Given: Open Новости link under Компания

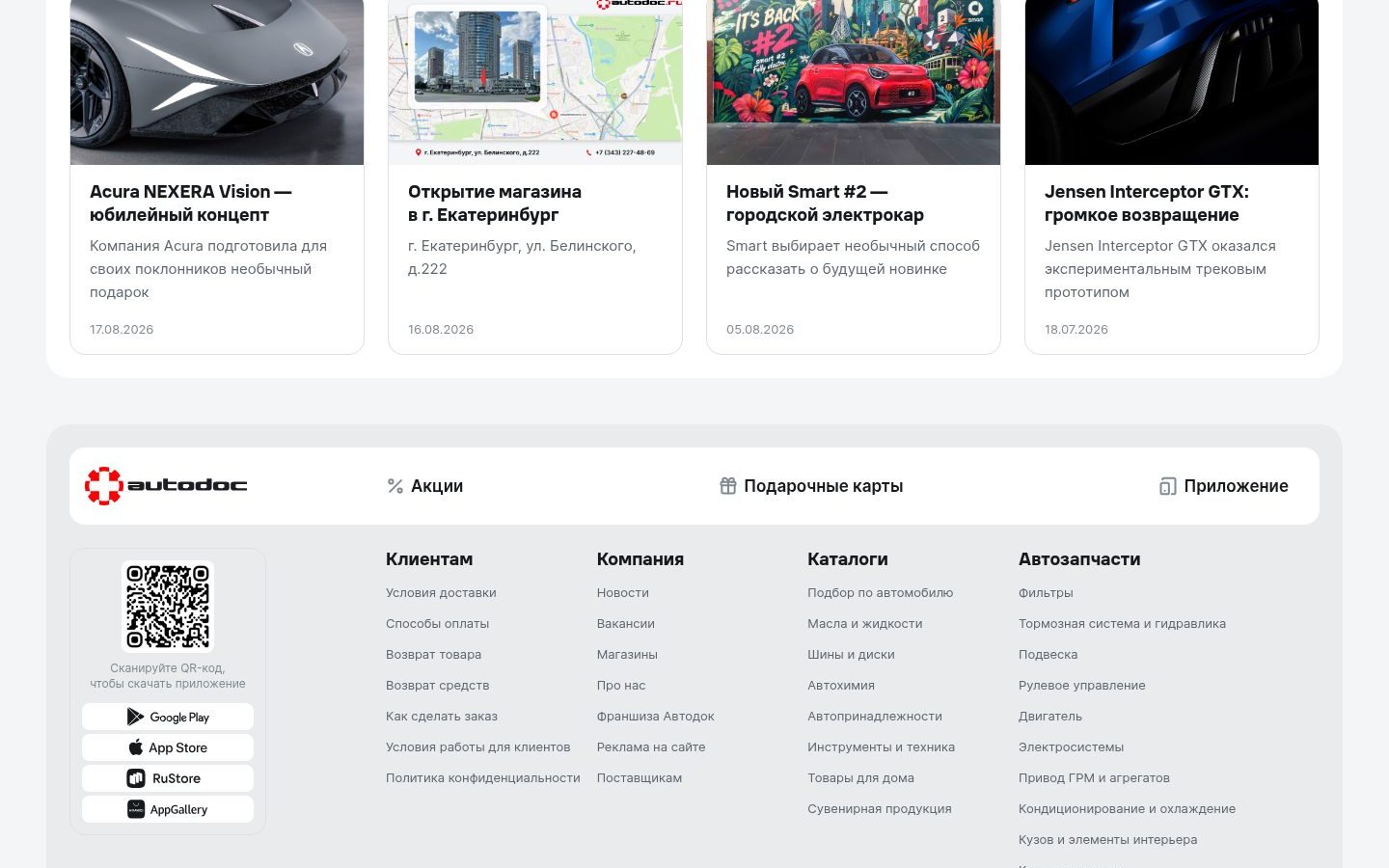Looking at the screenshot, I should coord(623,593).
